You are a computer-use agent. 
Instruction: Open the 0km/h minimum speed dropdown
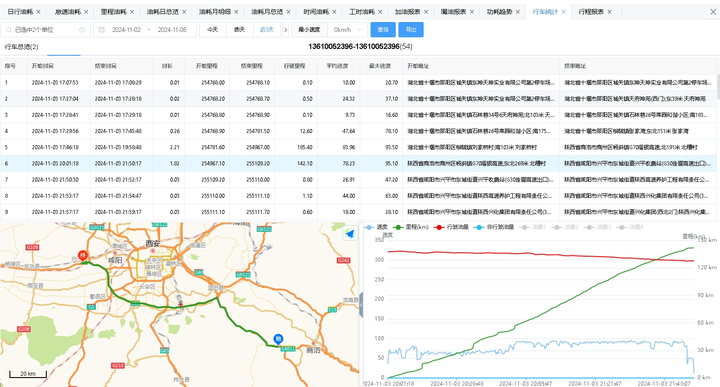[x=347, y=30]
